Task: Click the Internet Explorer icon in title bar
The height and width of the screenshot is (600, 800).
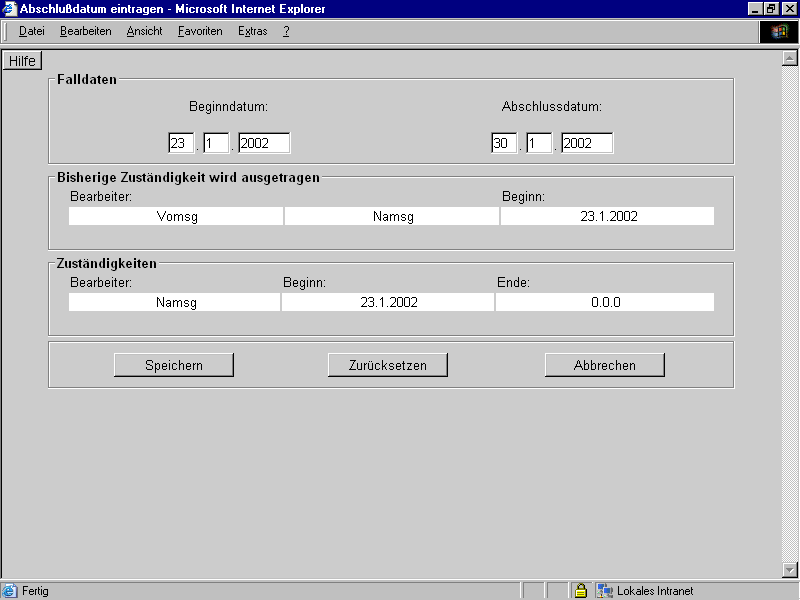Action: tap(10, 9)
